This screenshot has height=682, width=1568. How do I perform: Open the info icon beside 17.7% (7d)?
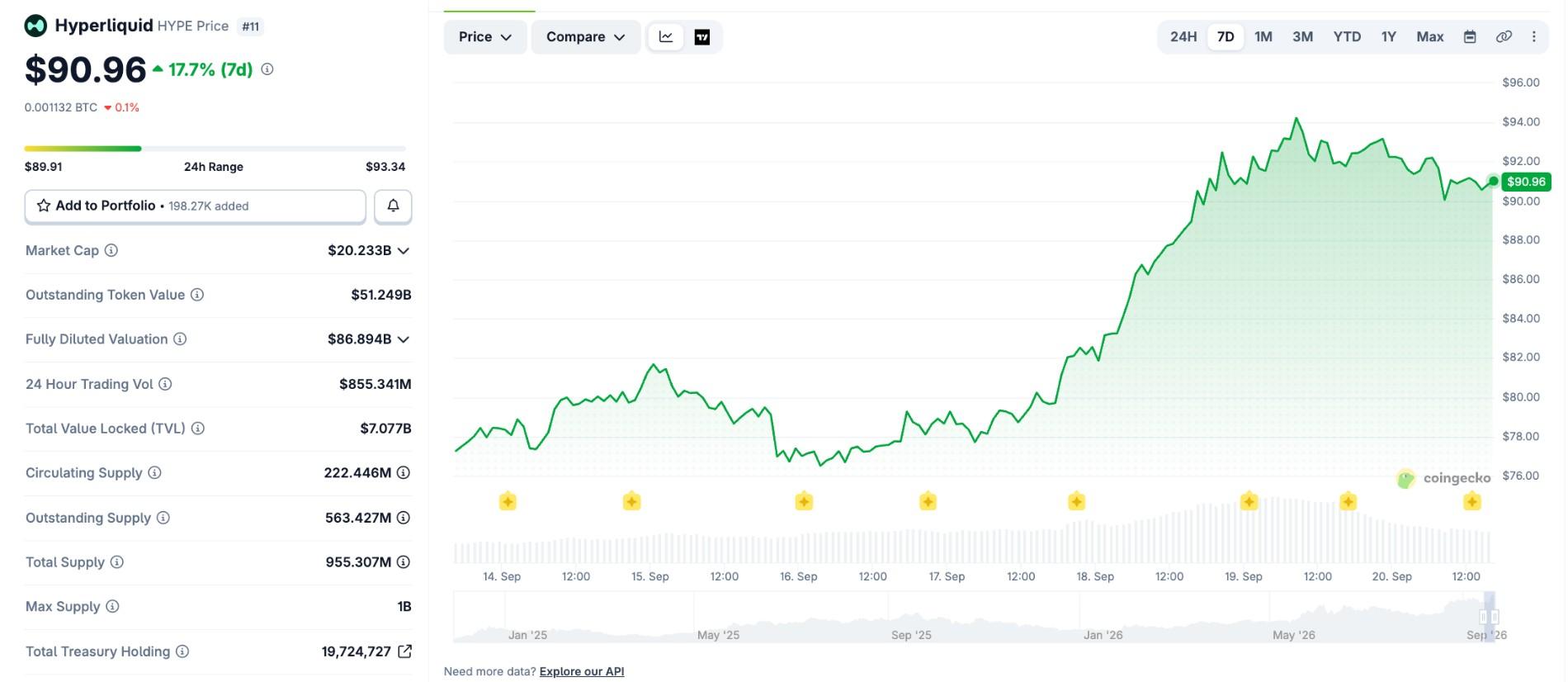(x=267, y=69)
